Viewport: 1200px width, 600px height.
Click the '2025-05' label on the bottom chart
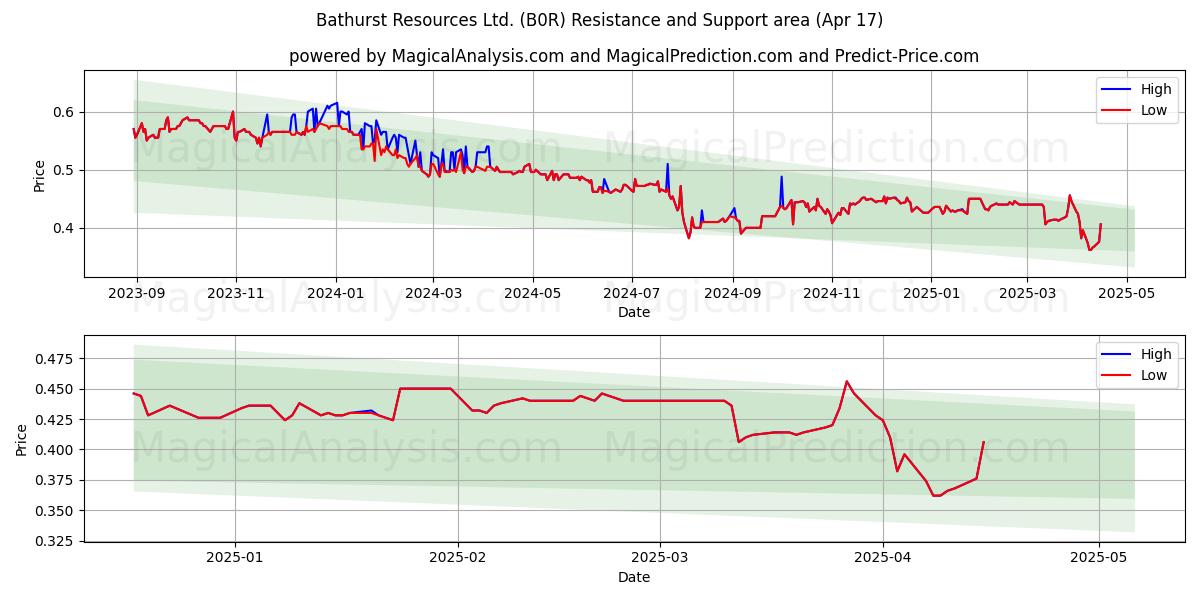1099,558
